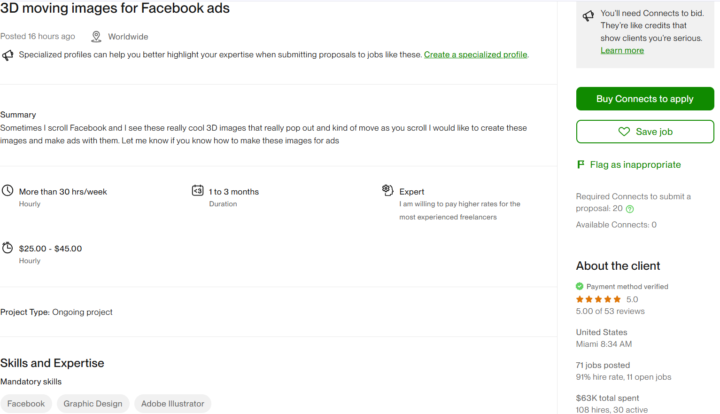The height and width of the screenshot is (414, 720).
Task: Open the Create a specialized profile link
Action: pyautogui.click(x=475, y=54)
